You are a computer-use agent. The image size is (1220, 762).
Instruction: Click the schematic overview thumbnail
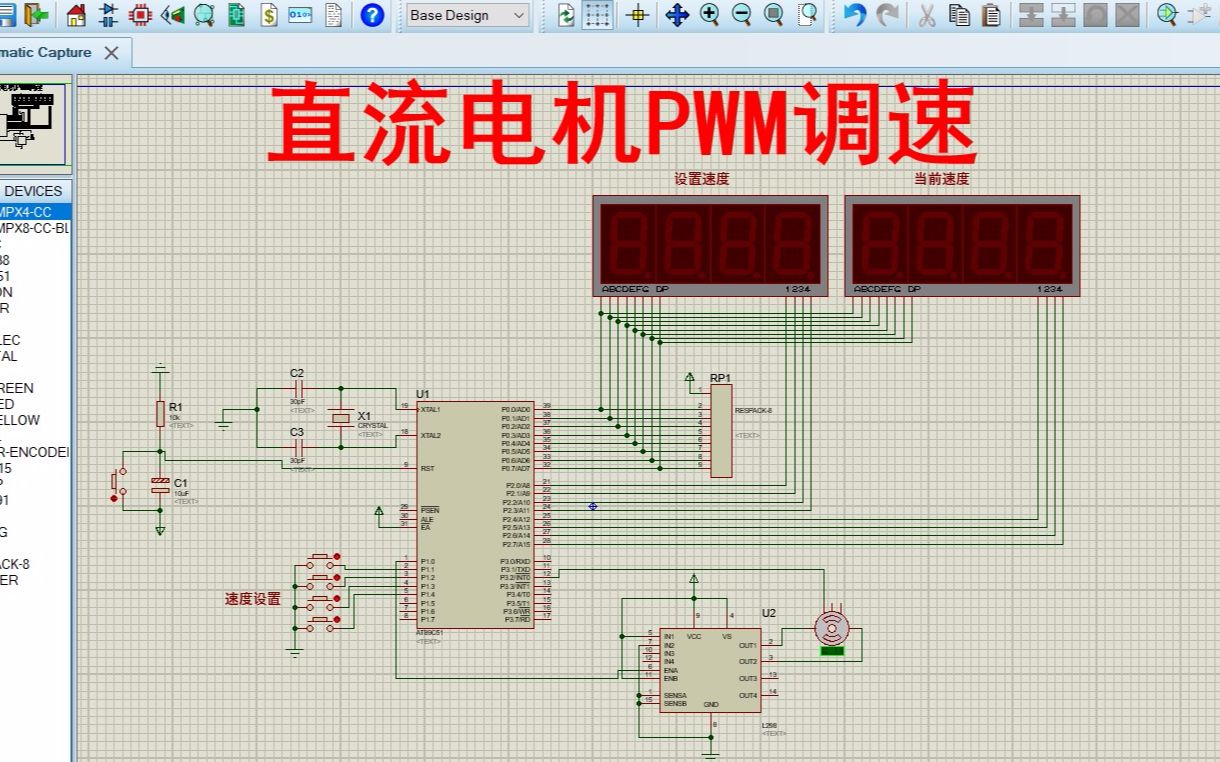coord(33,122)
